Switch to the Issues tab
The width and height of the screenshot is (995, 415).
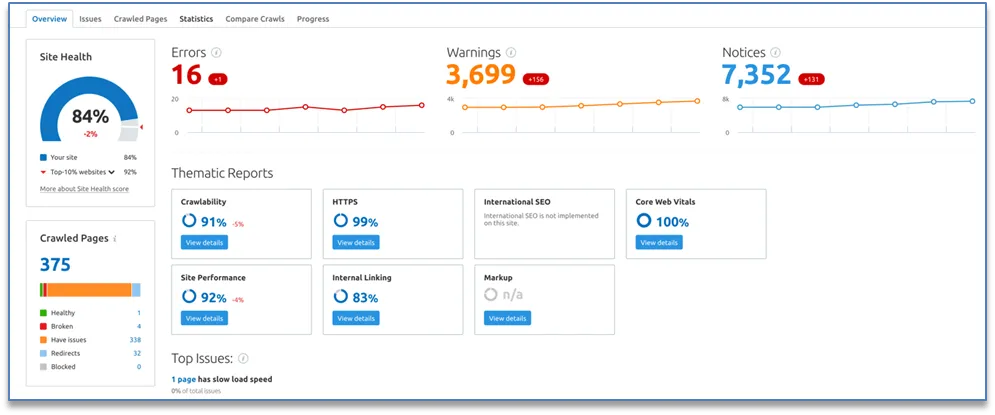pos(90,19)
